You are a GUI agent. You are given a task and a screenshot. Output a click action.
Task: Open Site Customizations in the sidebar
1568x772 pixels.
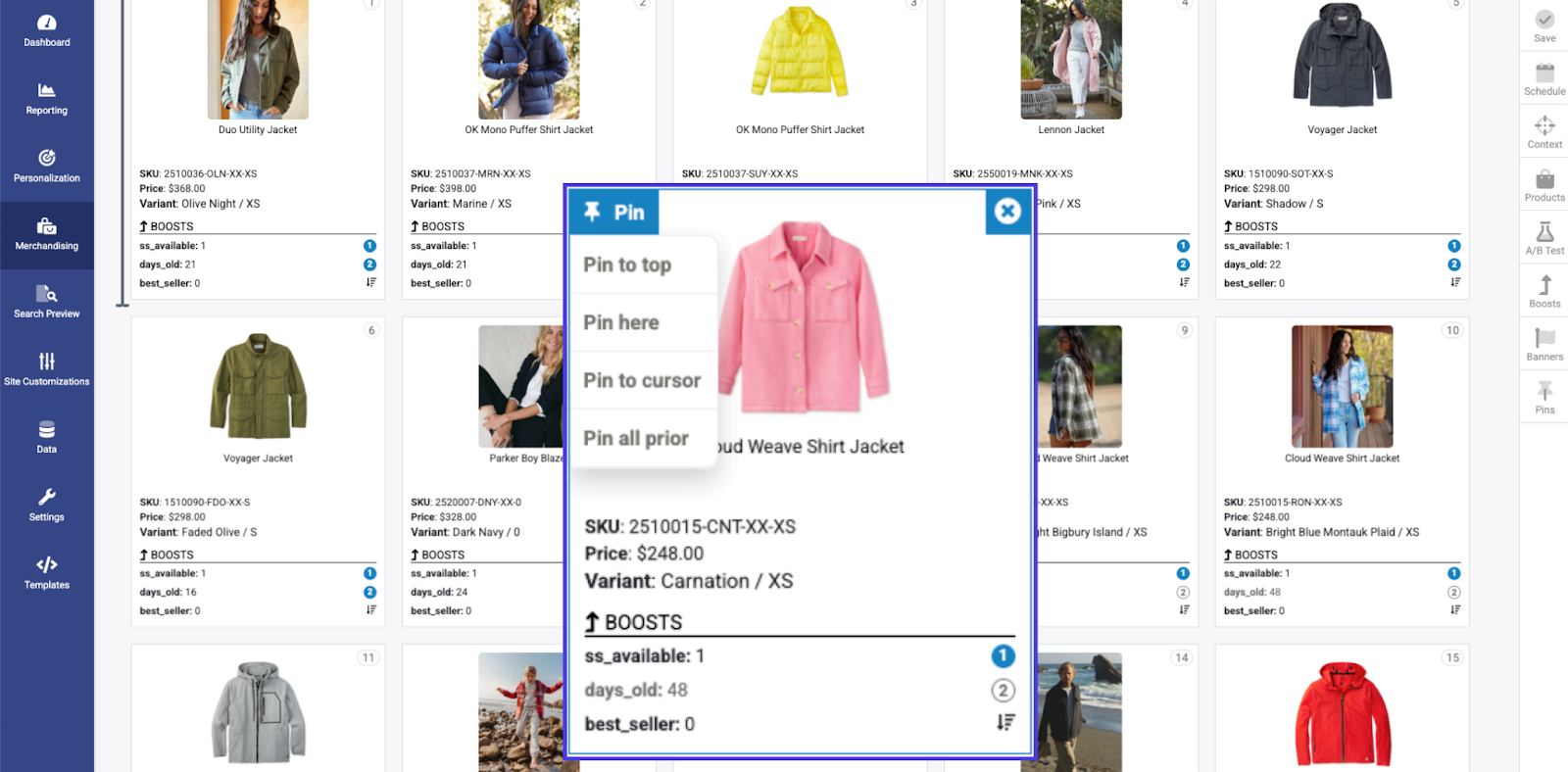pyautogui.click(x=47, y=369)
